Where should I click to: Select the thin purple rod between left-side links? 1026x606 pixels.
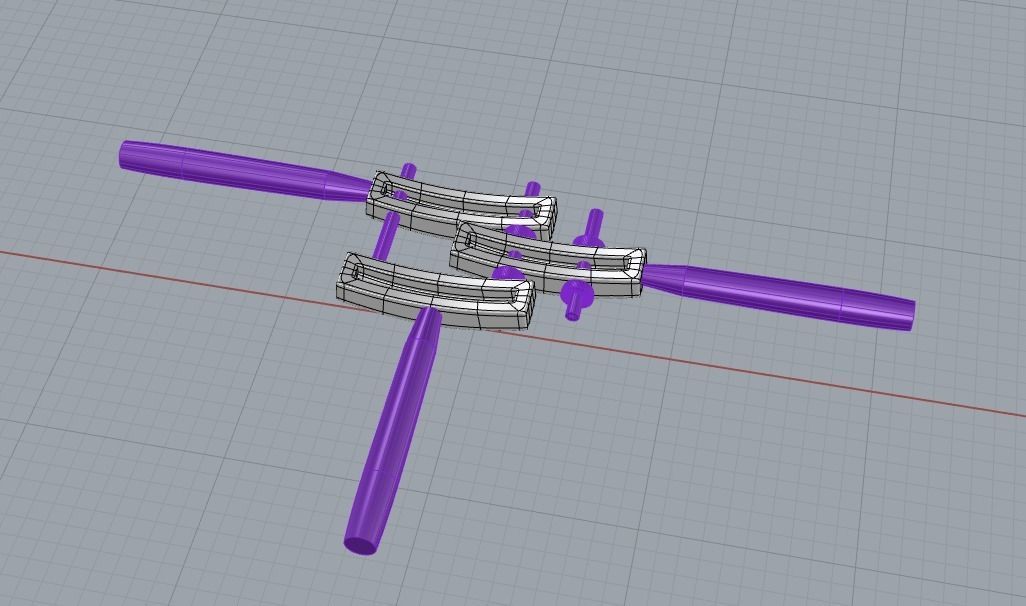386,234
